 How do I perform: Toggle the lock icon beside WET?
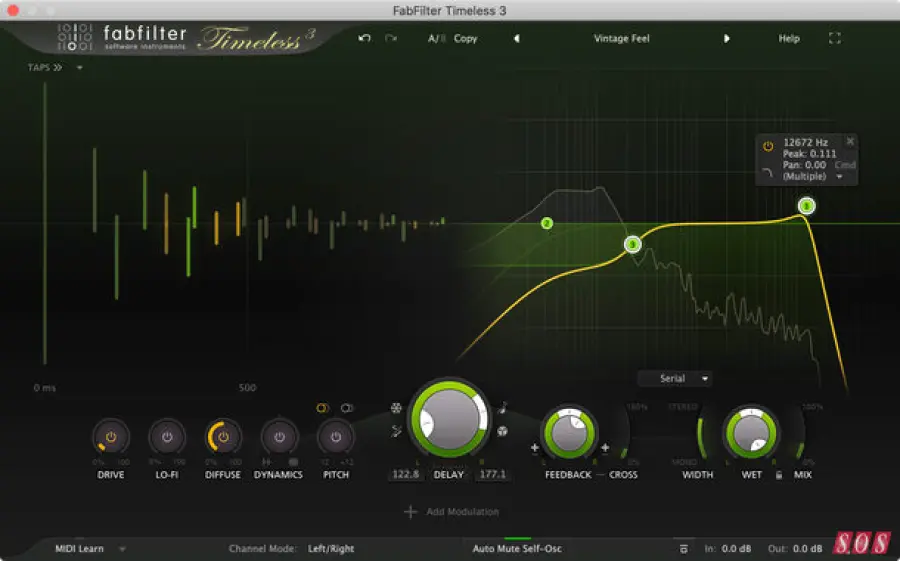(779, 475)
